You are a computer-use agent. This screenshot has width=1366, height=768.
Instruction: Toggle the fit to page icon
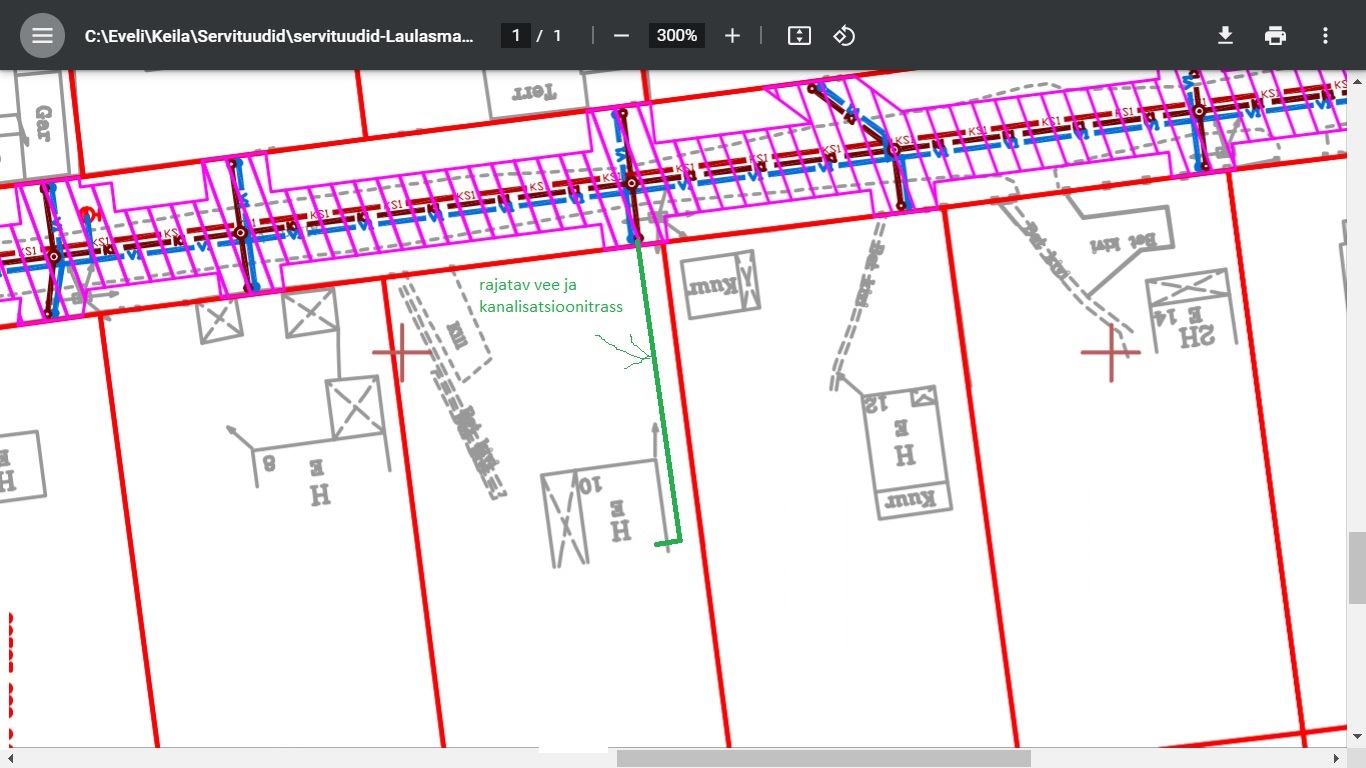(799, 36)
